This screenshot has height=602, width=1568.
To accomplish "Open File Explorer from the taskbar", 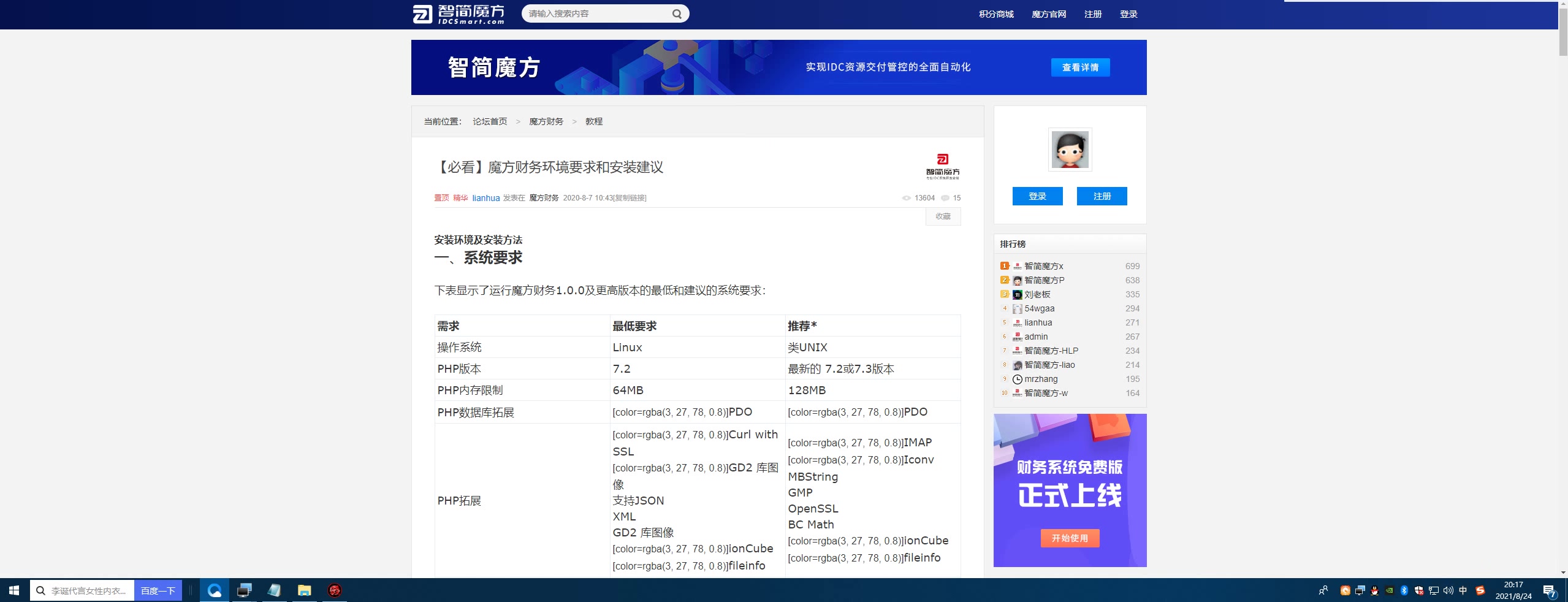I will point(304,590).
